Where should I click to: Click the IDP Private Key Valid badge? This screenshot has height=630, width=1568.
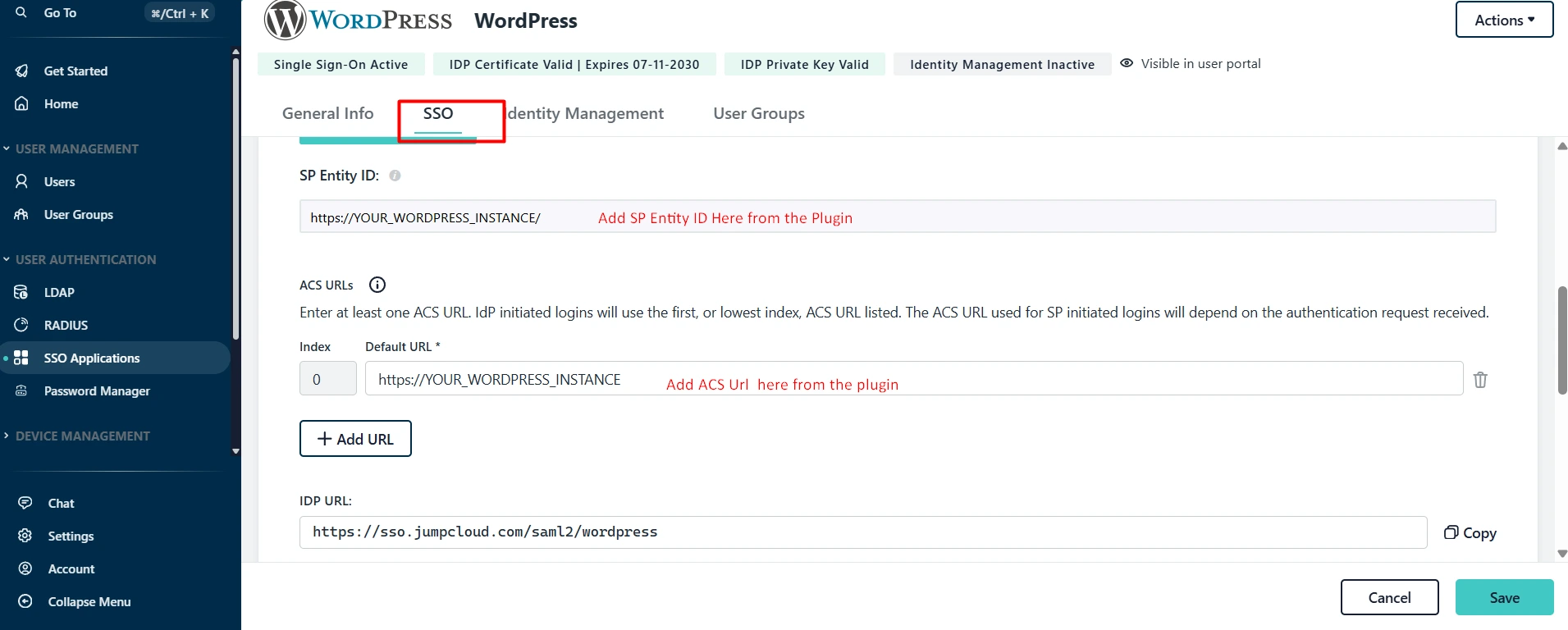[805, 64]
